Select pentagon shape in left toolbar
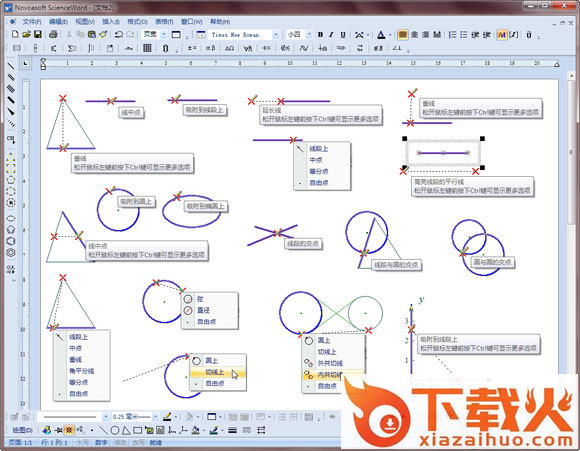Screen dimensions: 580x451 pyautogui.click(x=11, y=230)
